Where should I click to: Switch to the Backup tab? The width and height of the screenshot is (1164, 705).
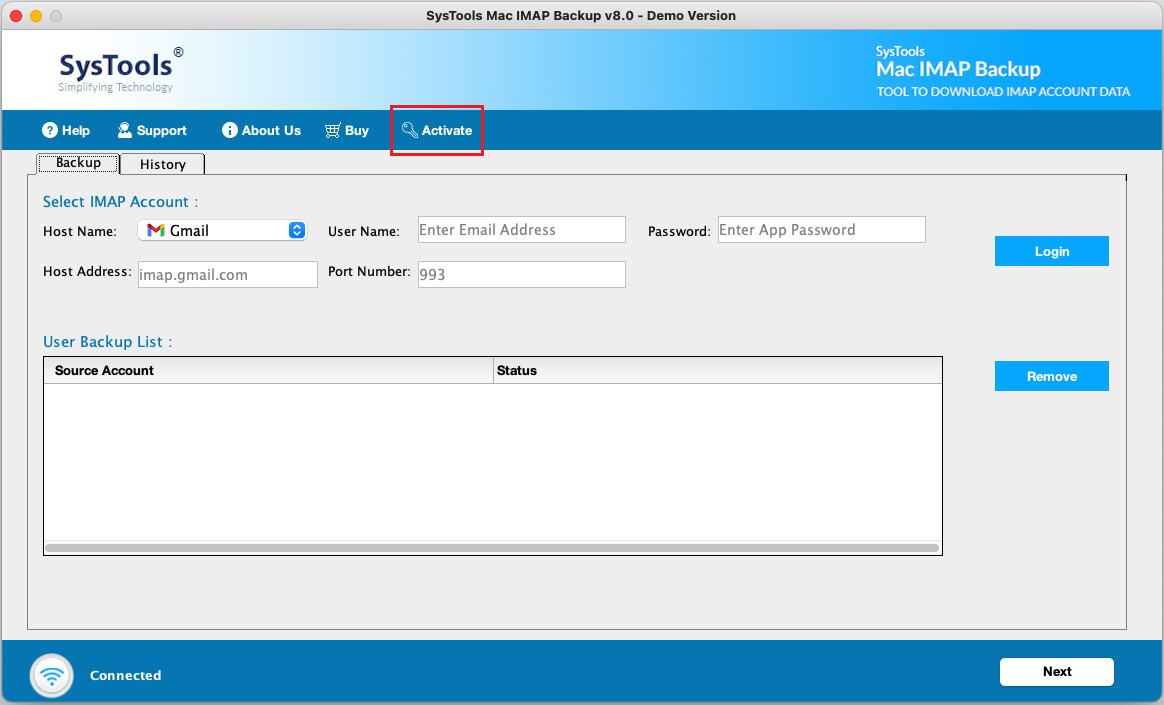coord(78,163)
